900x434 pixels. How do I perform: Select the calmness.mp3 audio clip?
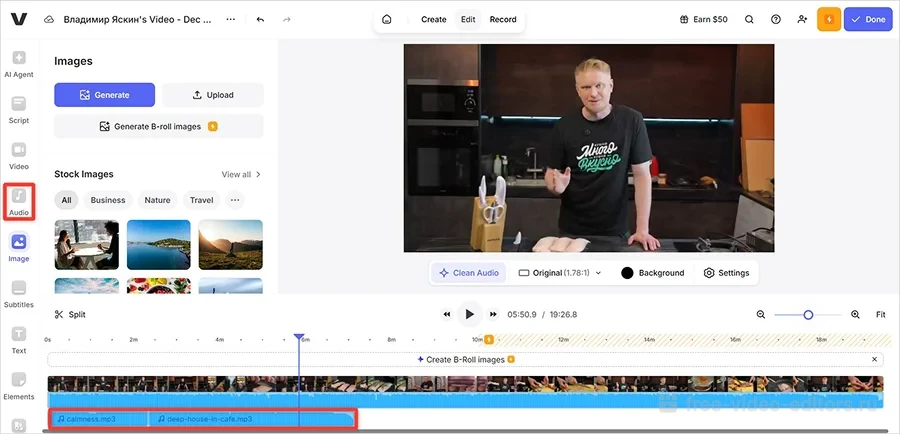99,419
